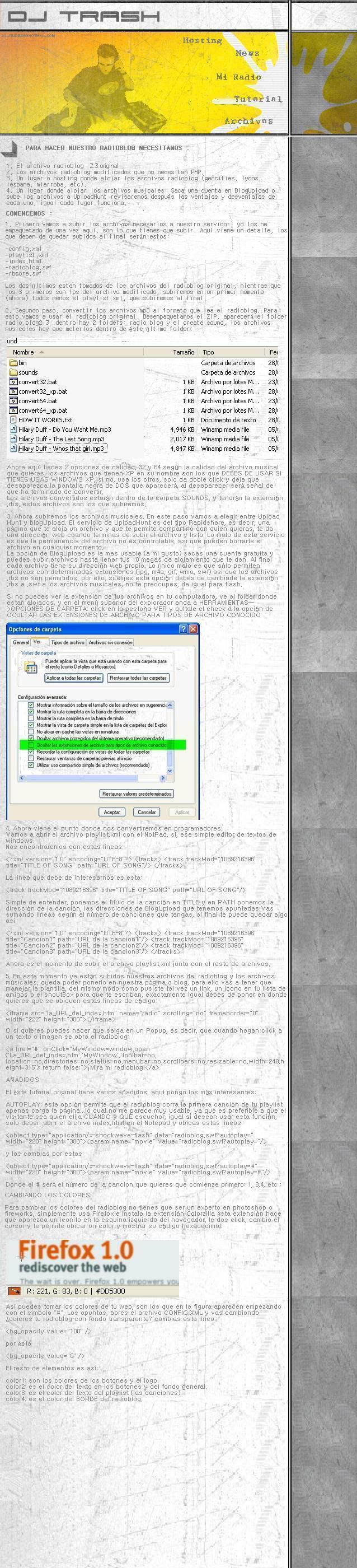Click Aplicar a todas las carpetas
Image resolution: width=357 pixels, height=1568 pixels.
(74, 678)
